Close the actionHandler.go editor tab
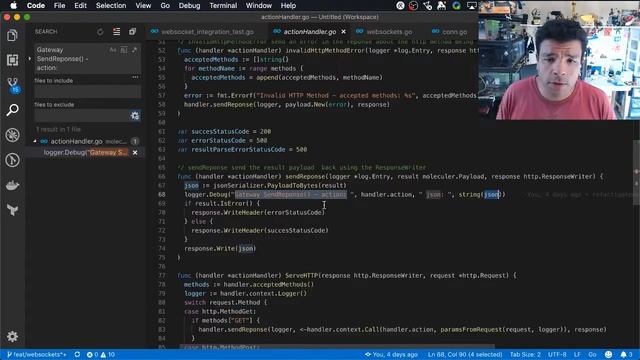Image resolution: width=640 pixels, height=360 pixels. pyautogui.click(x=343, y=31)
